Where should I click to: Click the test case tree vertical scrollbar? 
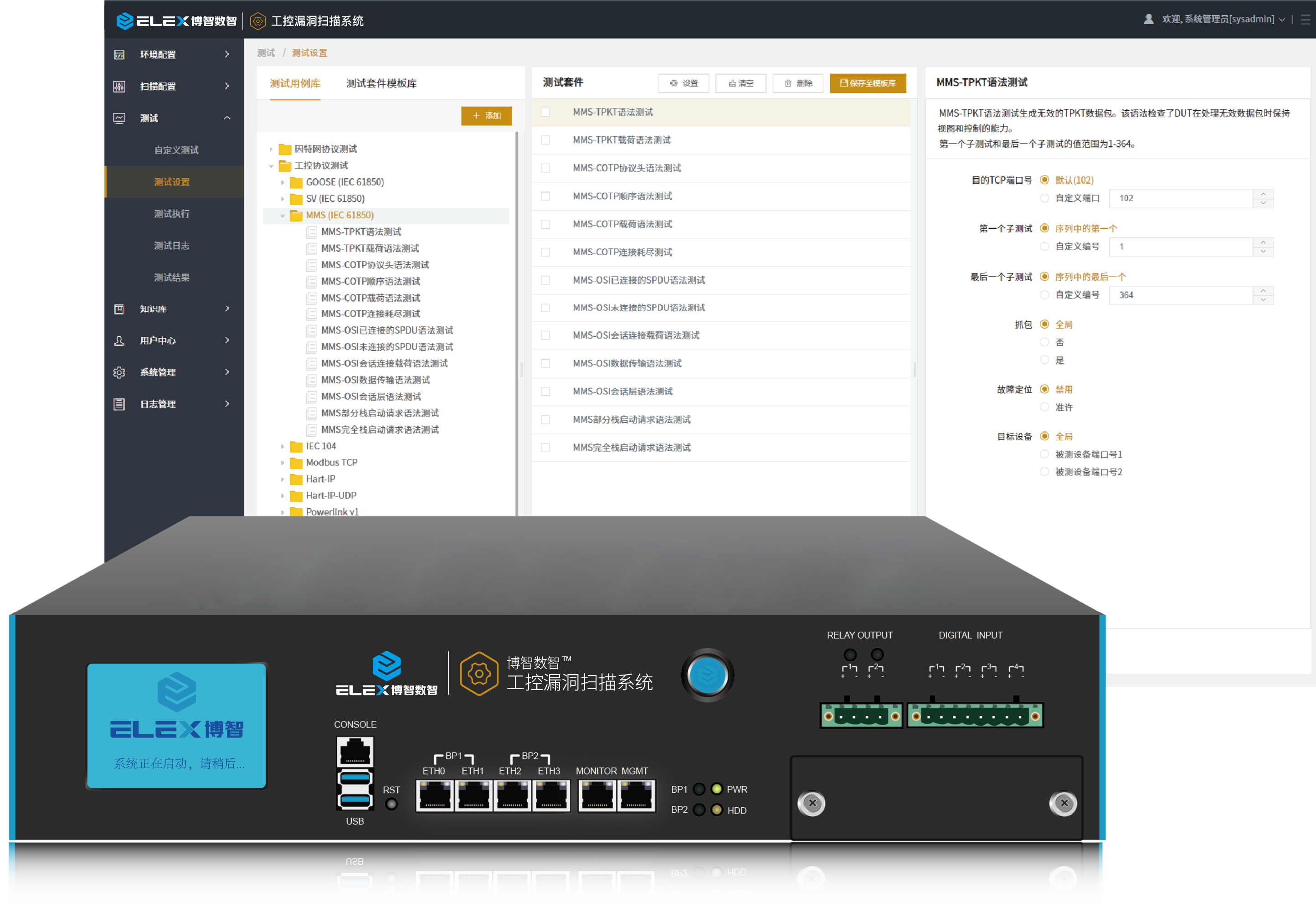(x=516, y=321)
